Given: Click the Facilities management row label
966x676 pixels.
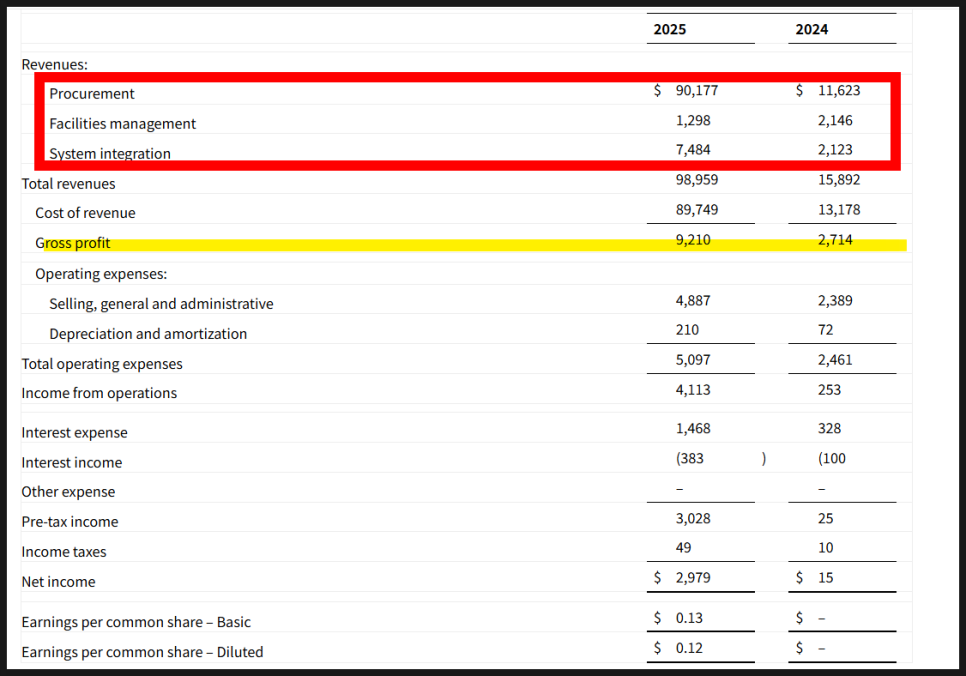Looking at the screenshot, I should [x=123, y=124].
